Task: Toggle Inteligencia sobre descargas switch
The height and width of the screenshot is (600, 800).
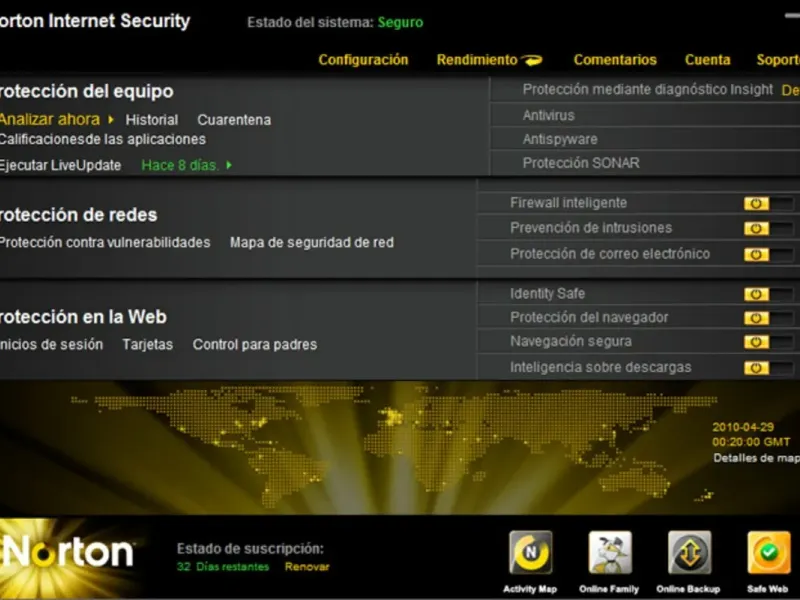Action: pos(768,368)
